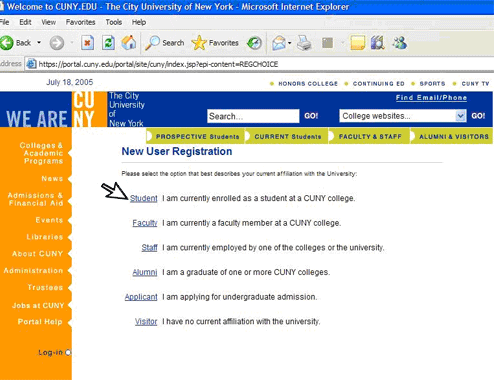This screenshot has height=380, width=500.
Task: Click the Print icon
Action: [304, 43]
